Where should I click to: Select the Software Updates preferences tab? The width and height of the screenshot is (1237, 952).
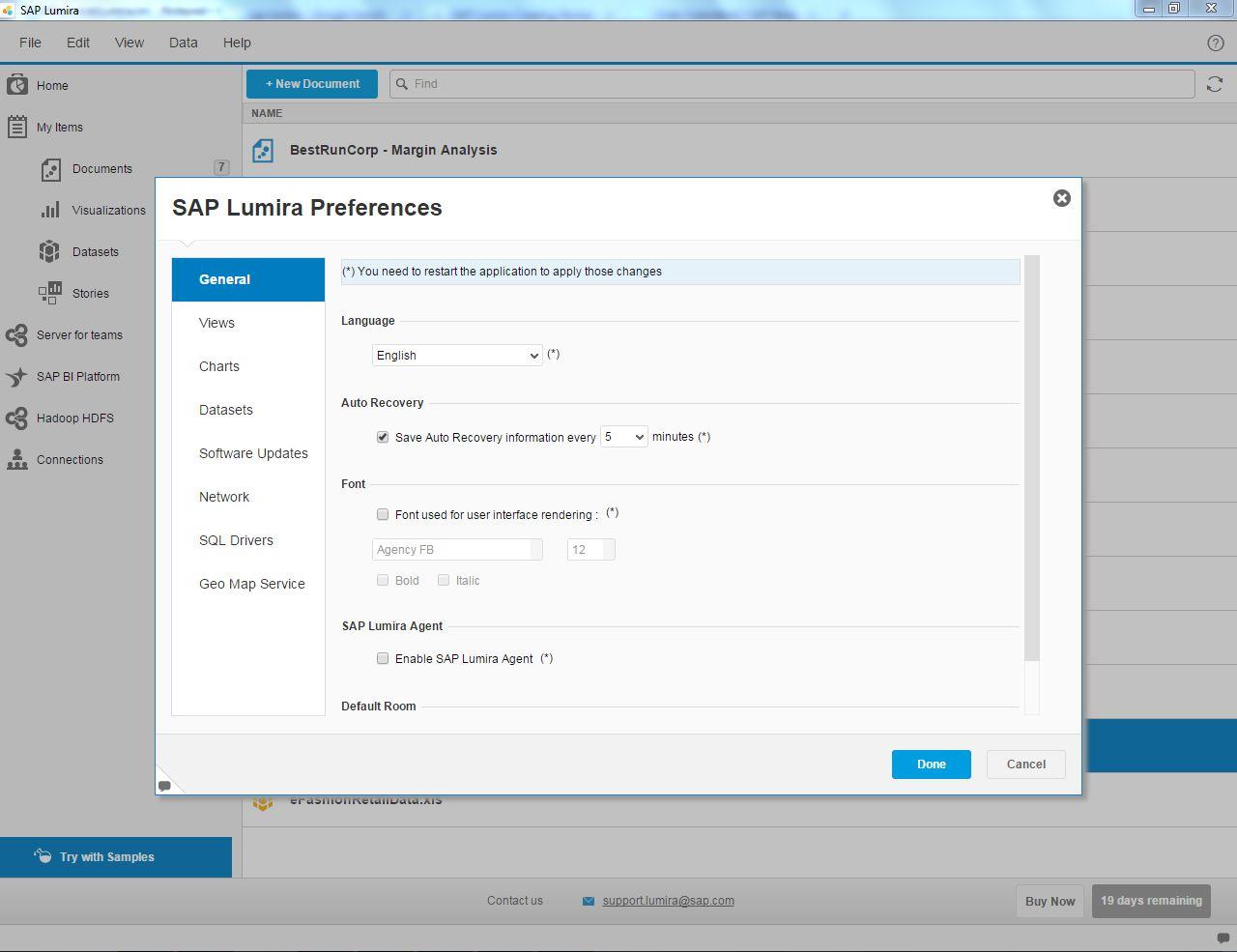pos(248,453)
